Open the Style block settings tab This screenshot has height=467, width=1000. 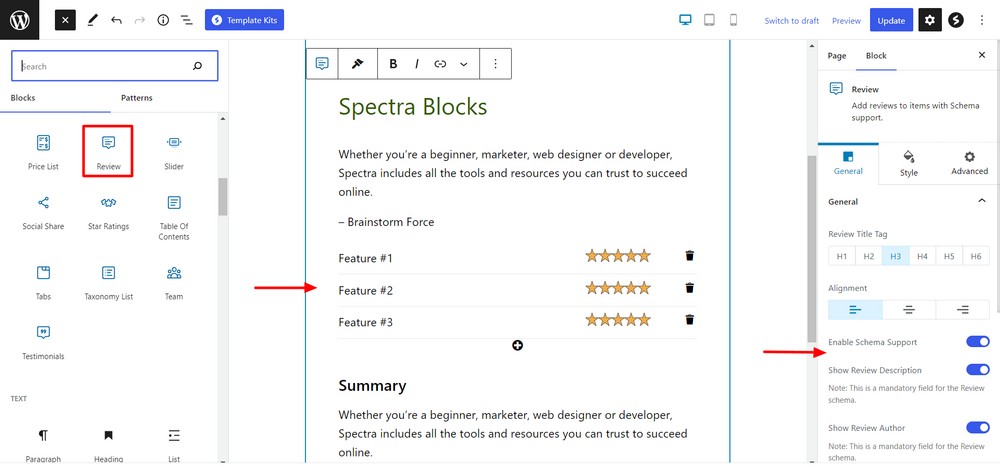point(909,163)
